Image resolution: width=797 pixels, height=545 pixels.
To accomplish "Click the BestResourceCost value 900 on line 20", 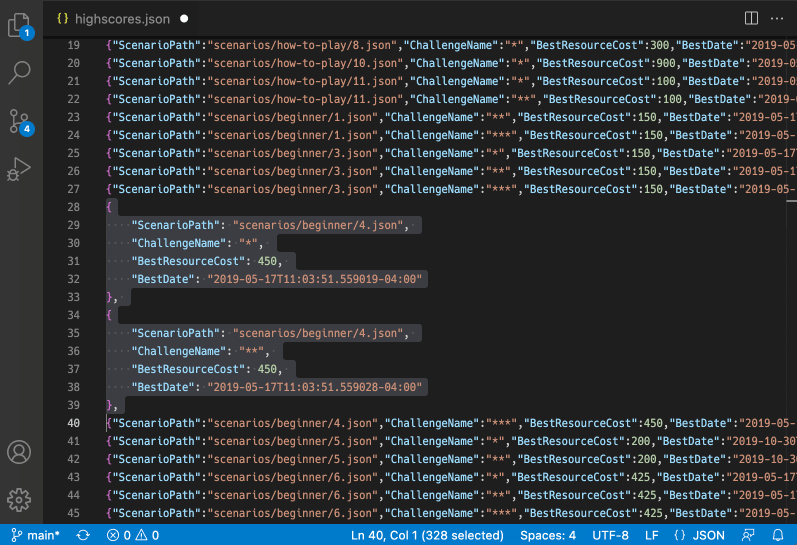I will coord(666,63).
